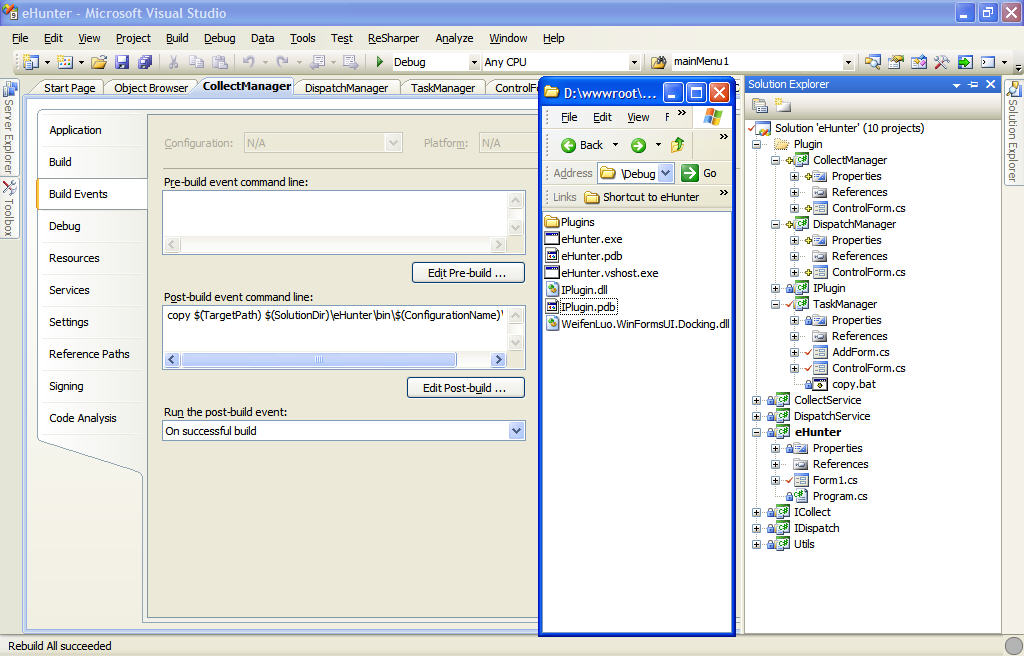Open the explorer Address \Debug dropdown
This screenshot has width=1024, height=656.
coord(665,173)
